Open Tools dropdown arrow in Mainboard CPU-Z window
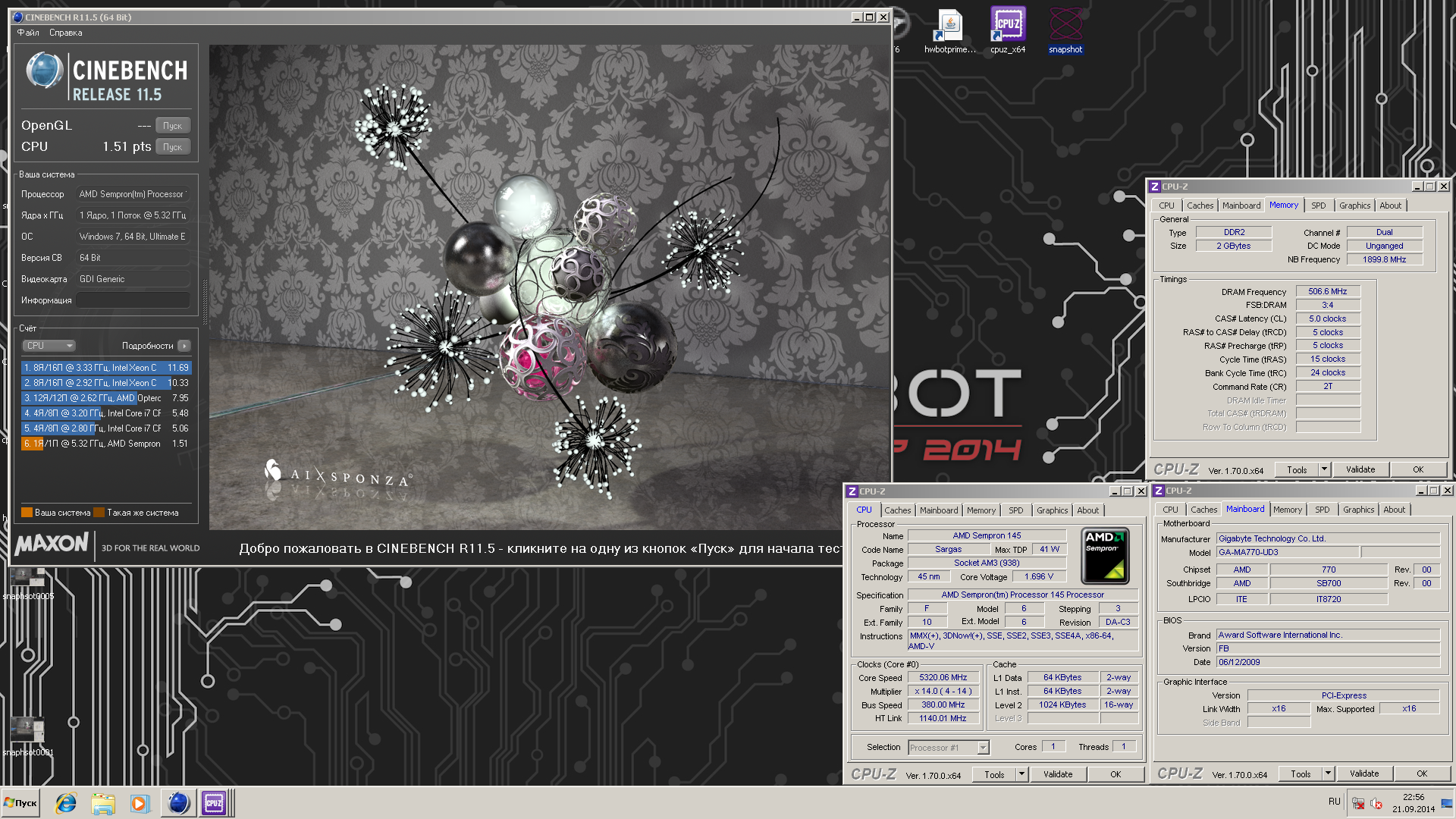This screenshot has height=819, width=1456. click(1328, 774)
